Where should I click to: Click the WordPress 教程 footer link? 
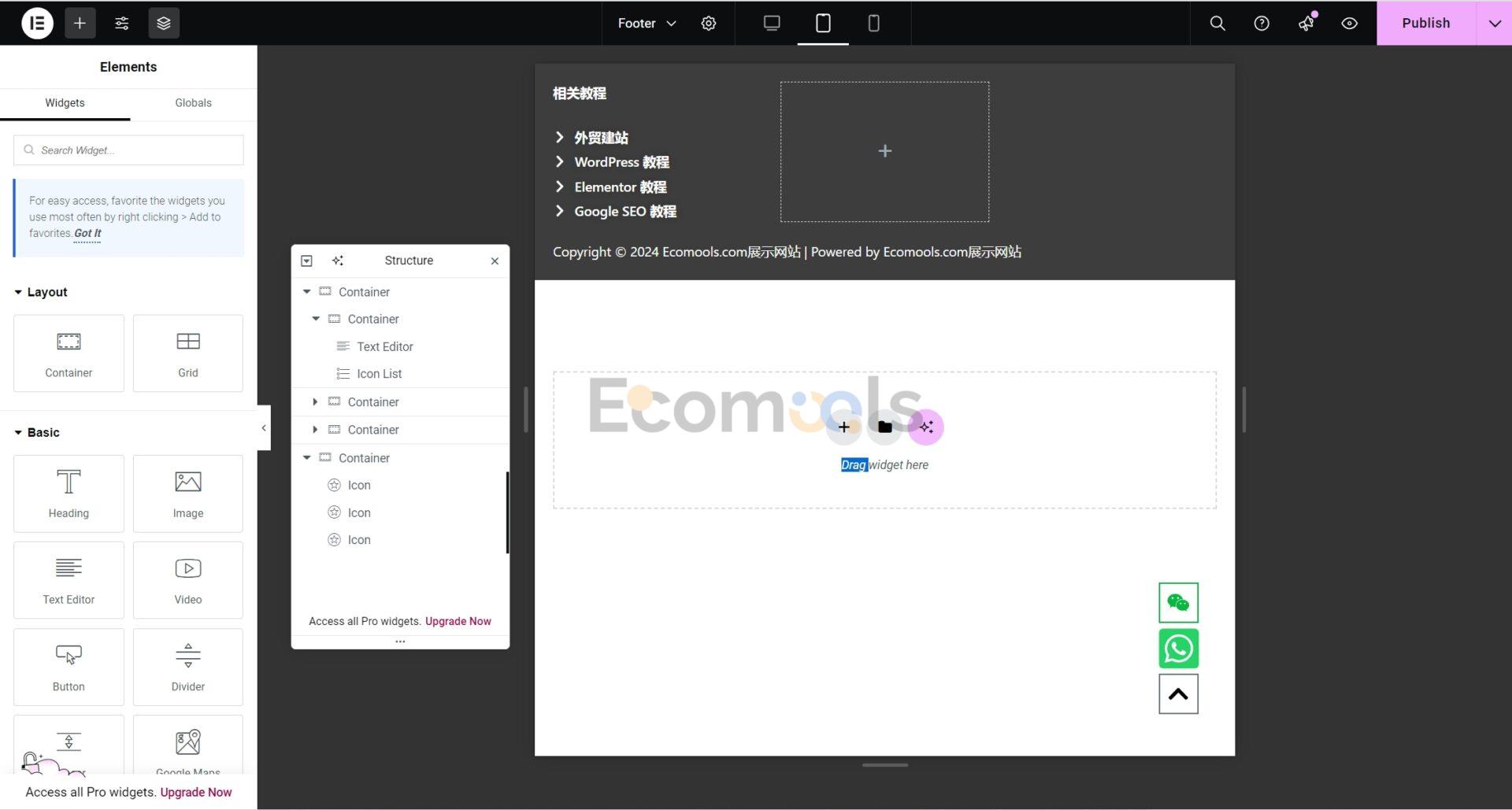pyautogui.click(x=621, y=162)
